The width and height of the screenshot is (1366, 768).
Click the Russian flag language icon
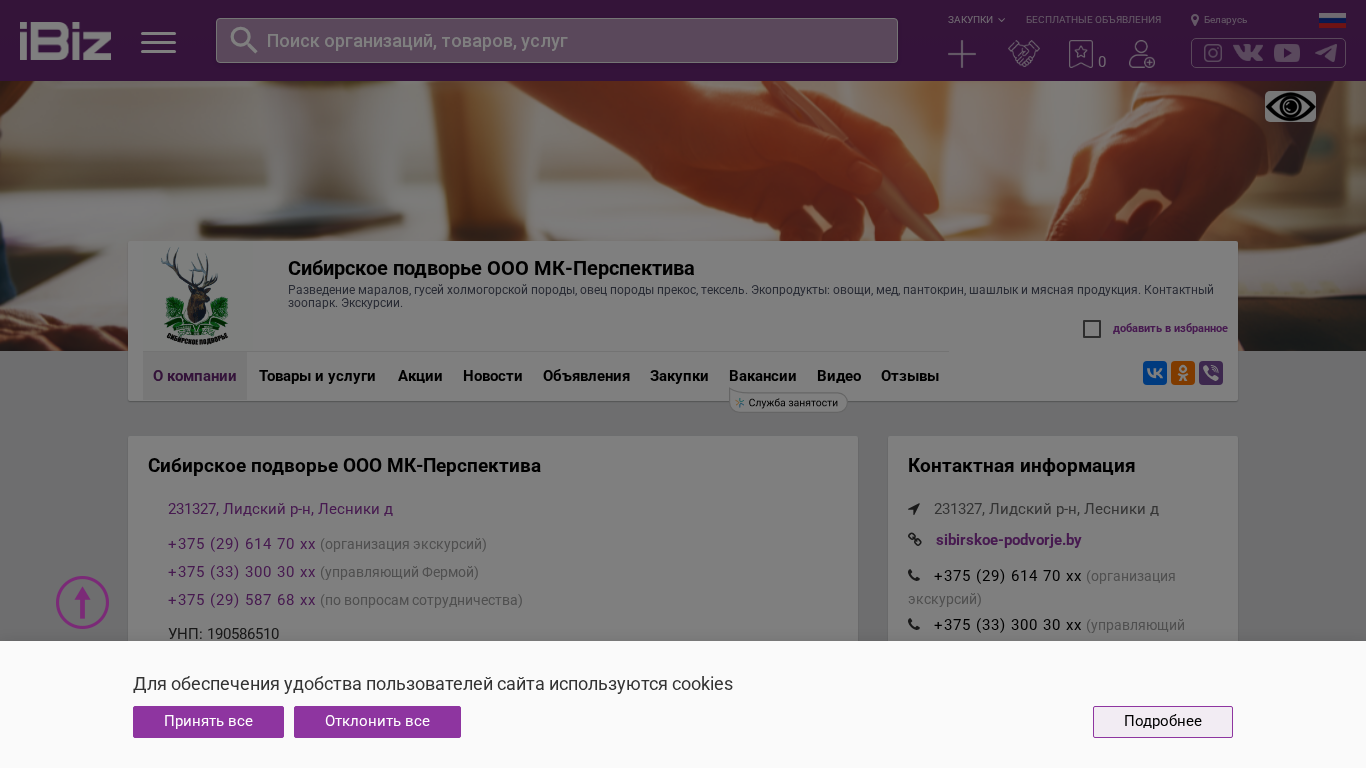click(x=1332, y=20)
